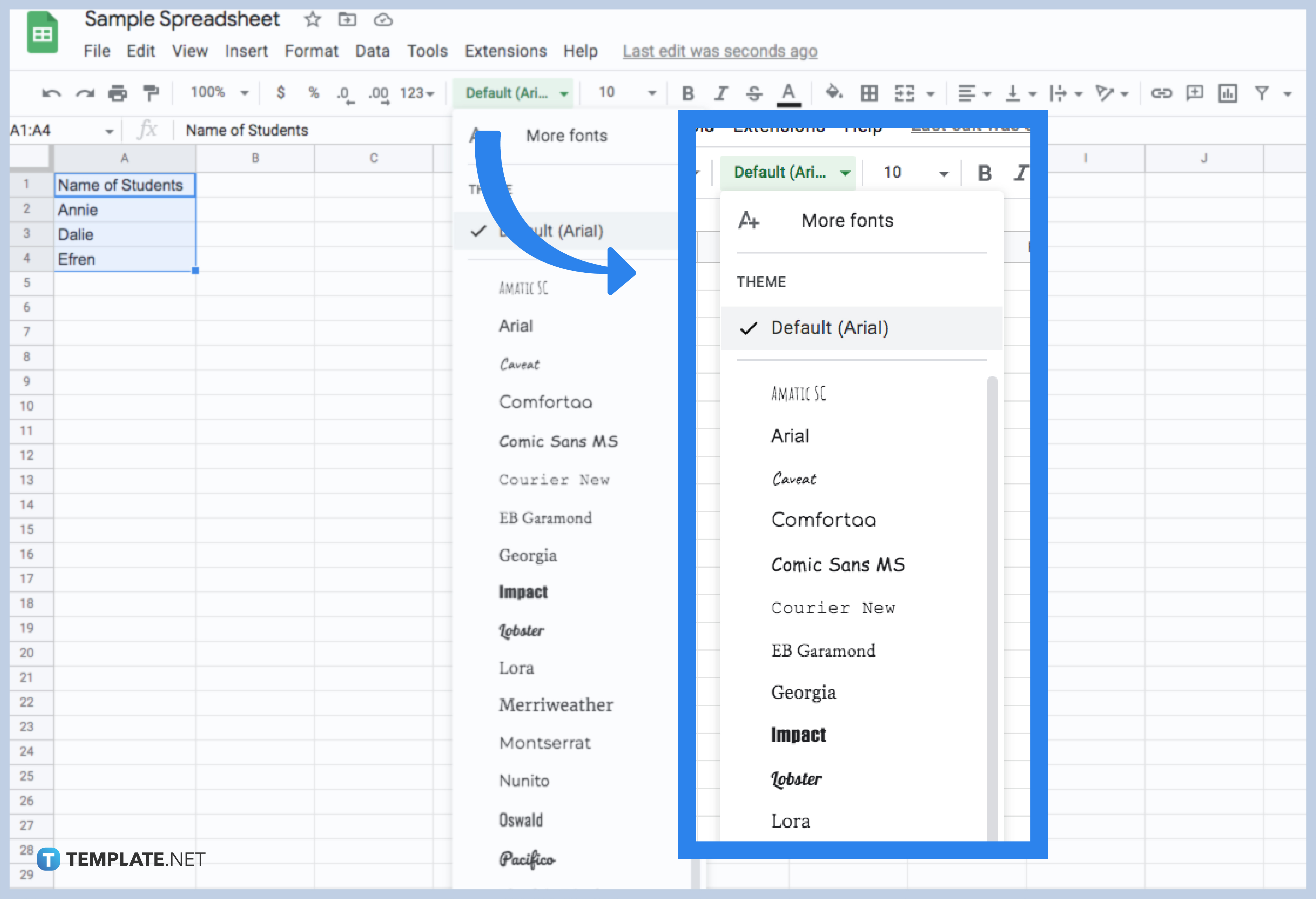Select the Paint format roller icon
This screenshot has width=1316, height=899.
[x=151, y=93]
